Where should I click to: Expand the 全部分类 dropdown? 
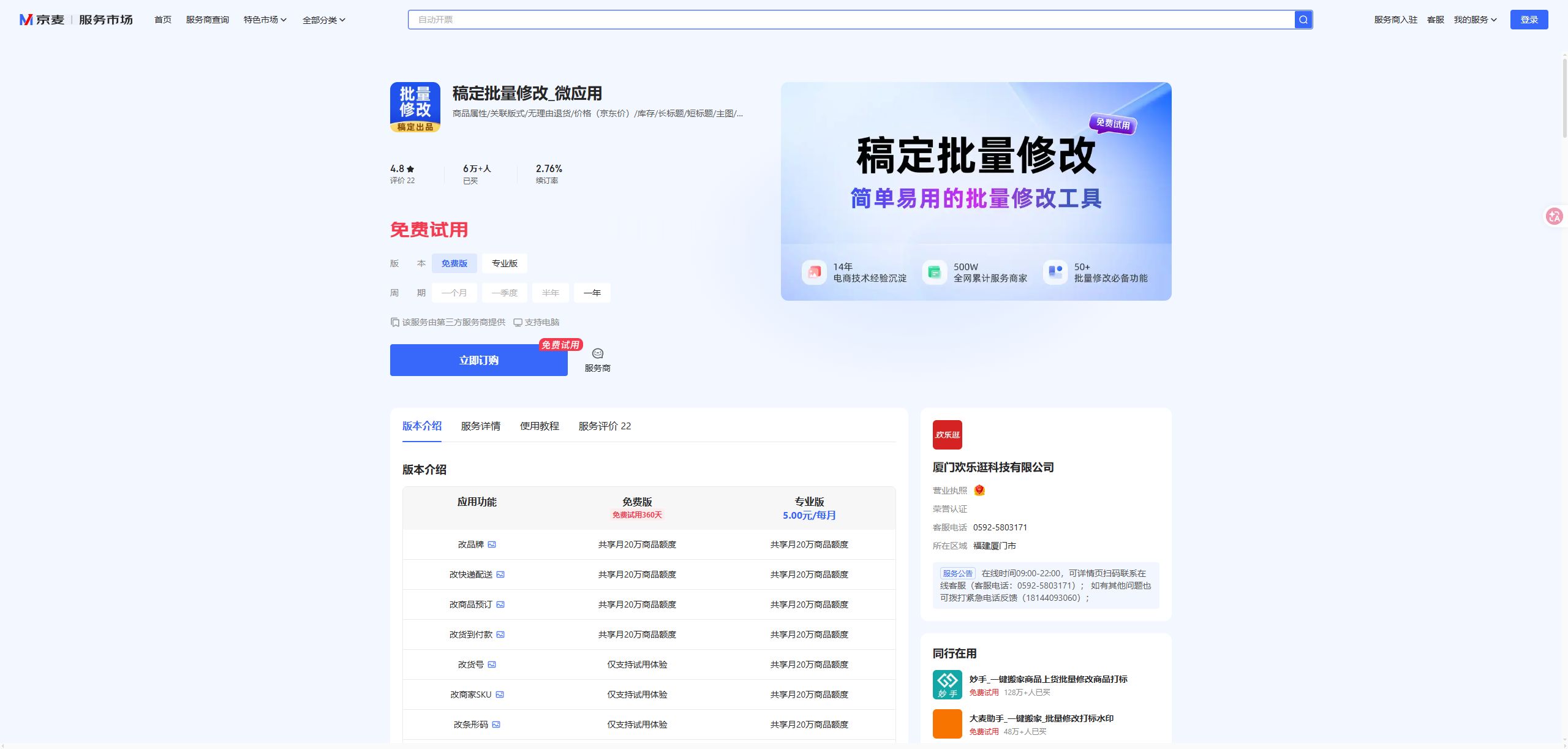pyautogui.click(x=324, y=20)
